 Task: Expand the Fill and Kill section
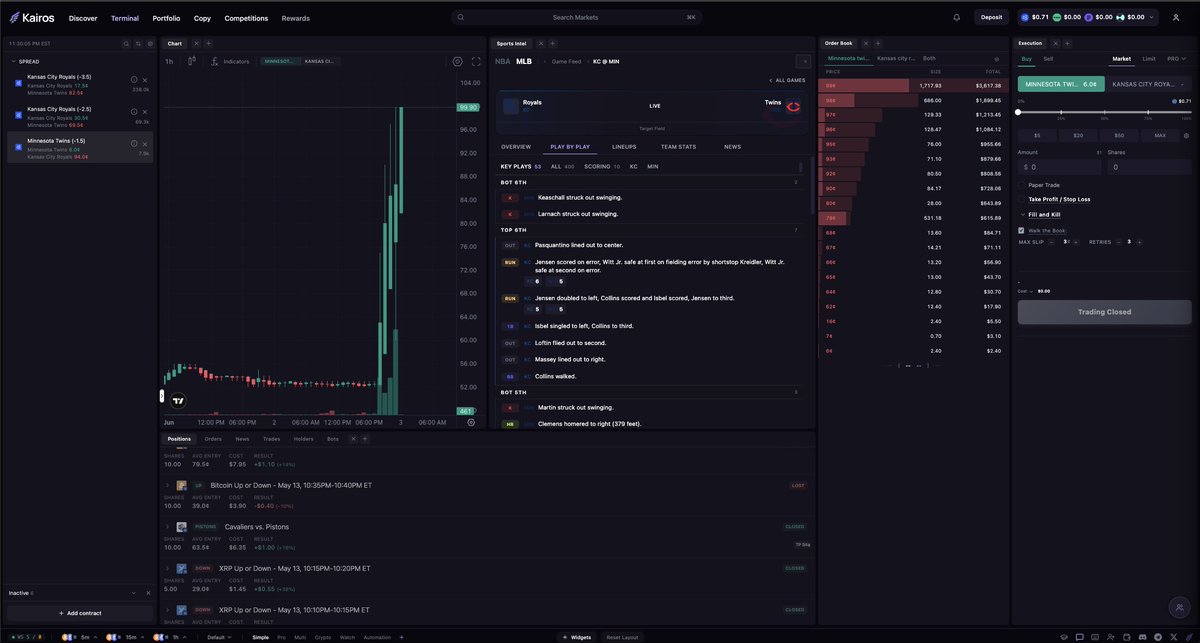pos(1021,215)
